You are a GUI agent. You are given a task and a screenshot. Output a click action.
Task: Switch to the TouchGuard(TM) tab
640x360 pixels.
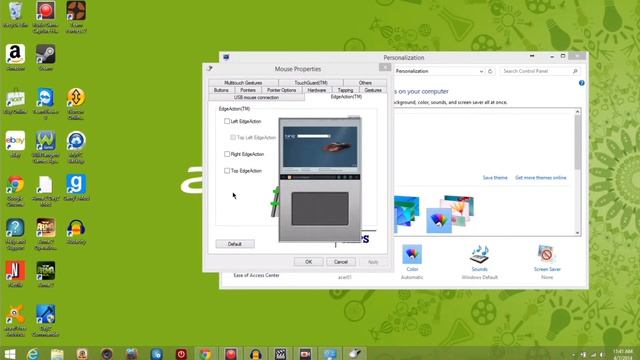311,83
